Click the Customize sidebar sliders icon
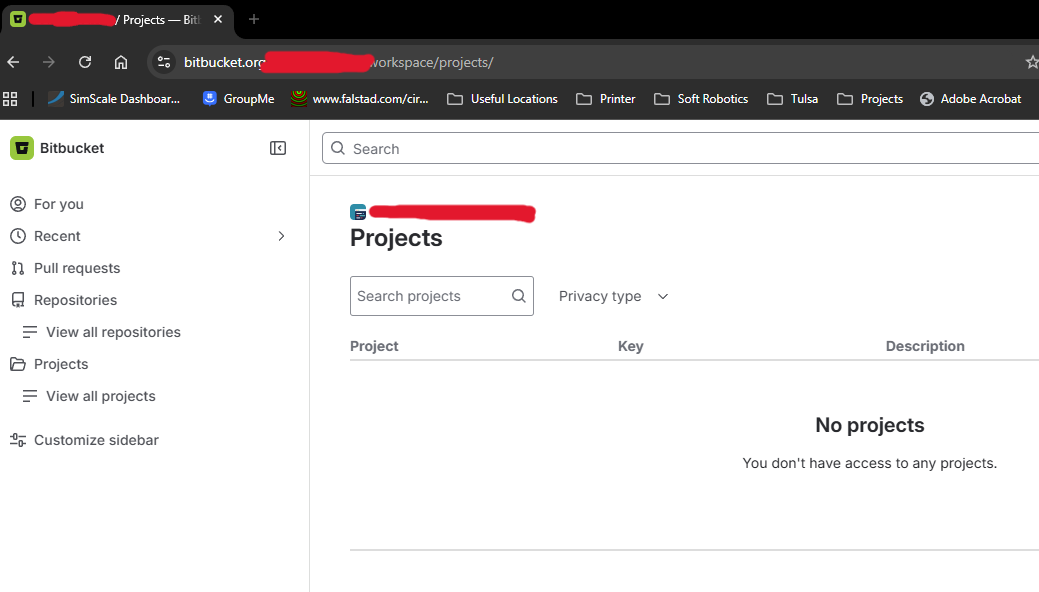Screen dimensions: 1039x592 point(18,440)
